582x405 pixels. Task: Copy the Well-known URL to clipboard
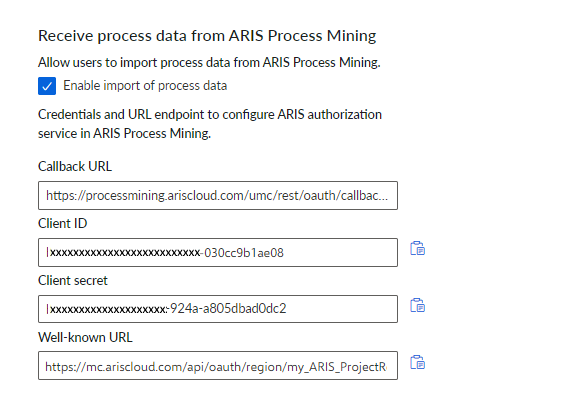click(x=418, y=362)
